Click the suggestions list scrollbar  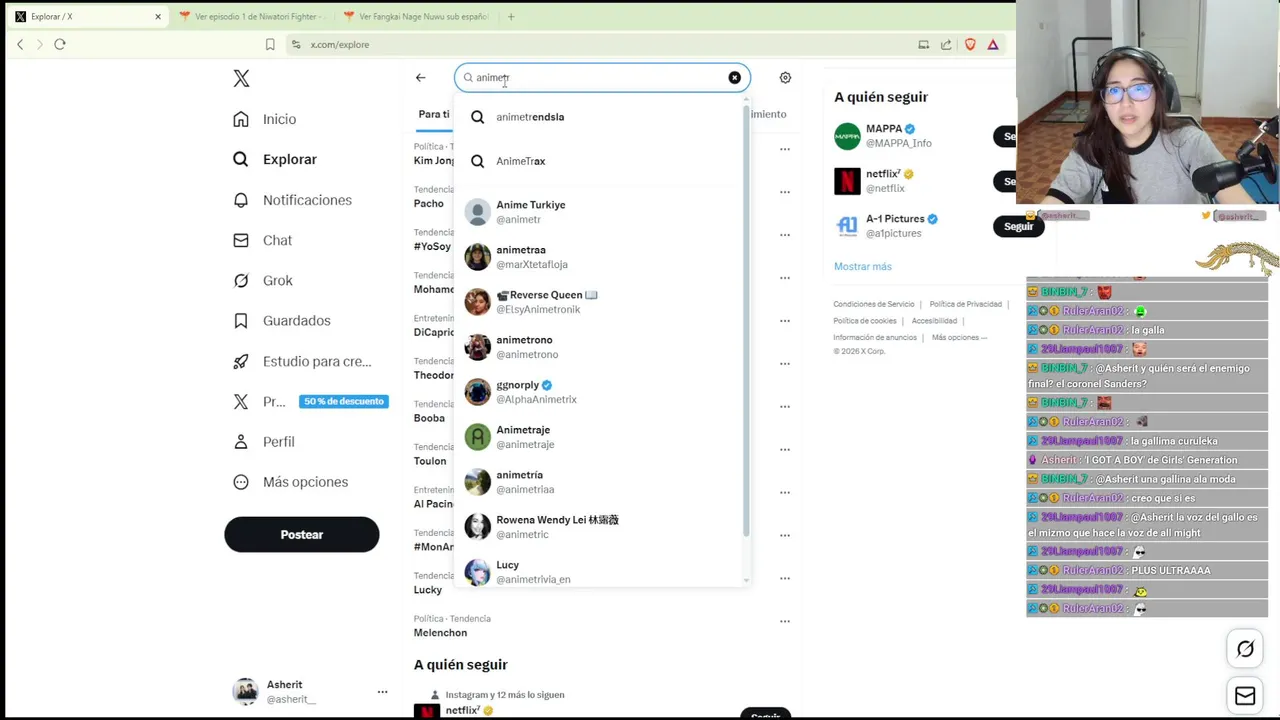pyautogui.click(x=746, y=320)
